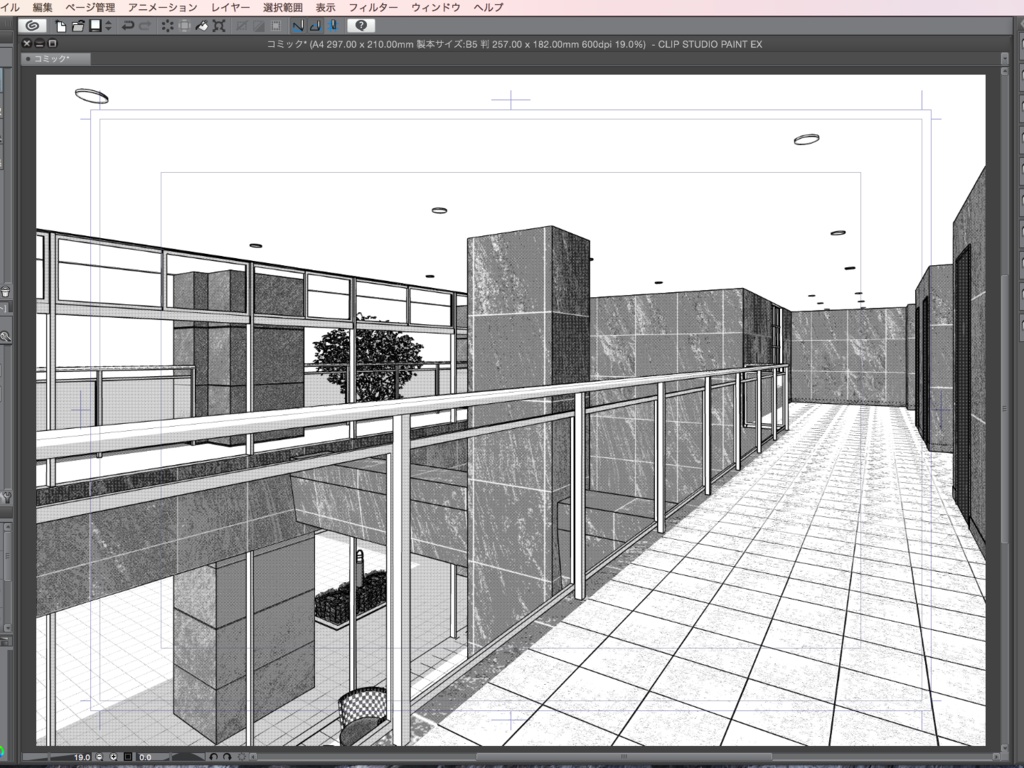Click the 19.0 zoom value field
The image size is (1024, 768).
pyautogui.click(x=82, y=757)
